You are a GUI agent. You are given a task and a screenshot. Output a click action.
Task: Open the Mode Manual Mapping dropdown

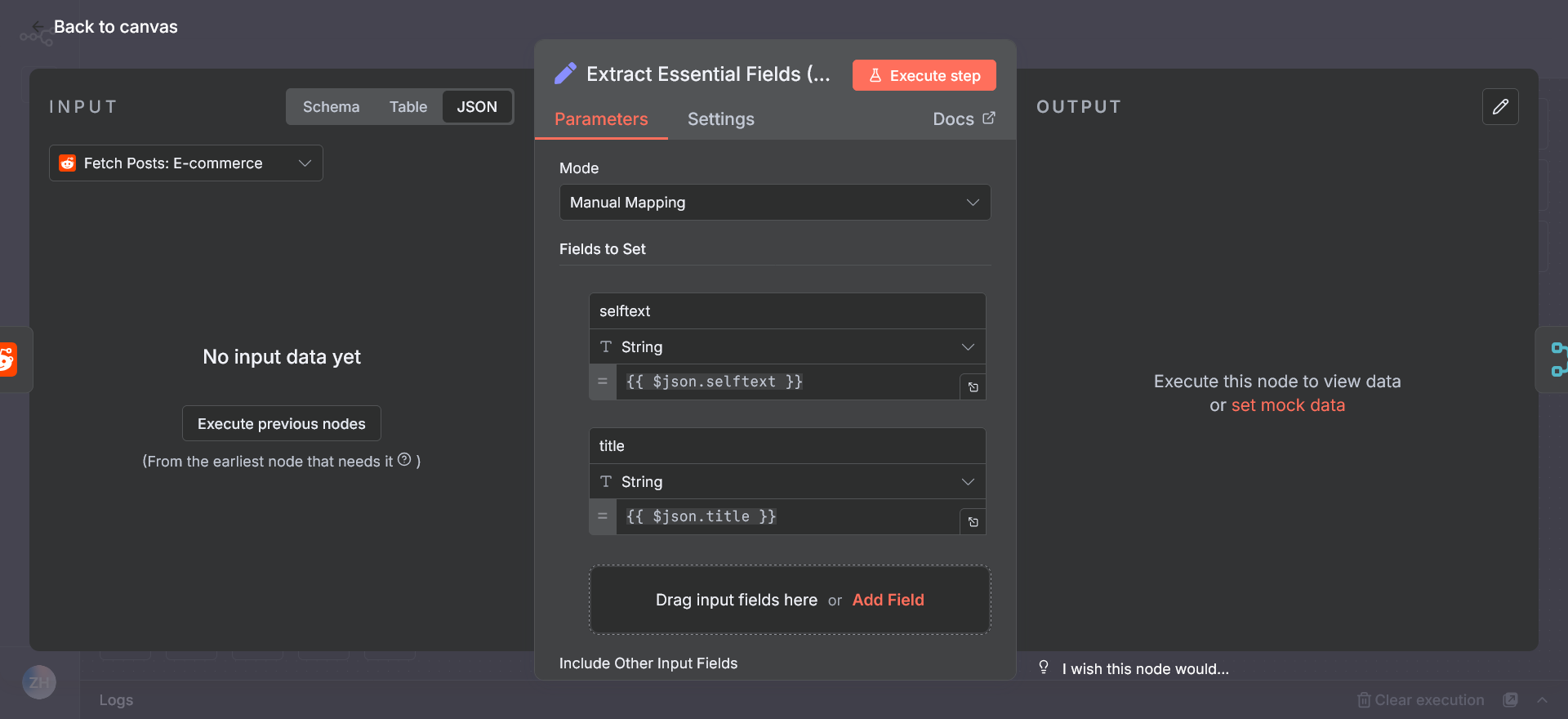click(x=774, y=203)
